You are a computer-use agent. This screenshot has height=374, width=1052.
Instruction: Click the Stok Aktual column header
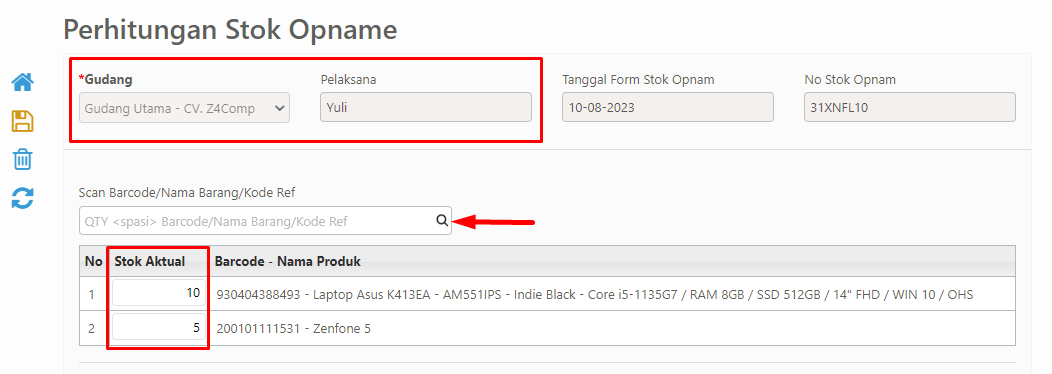point(150,261)
